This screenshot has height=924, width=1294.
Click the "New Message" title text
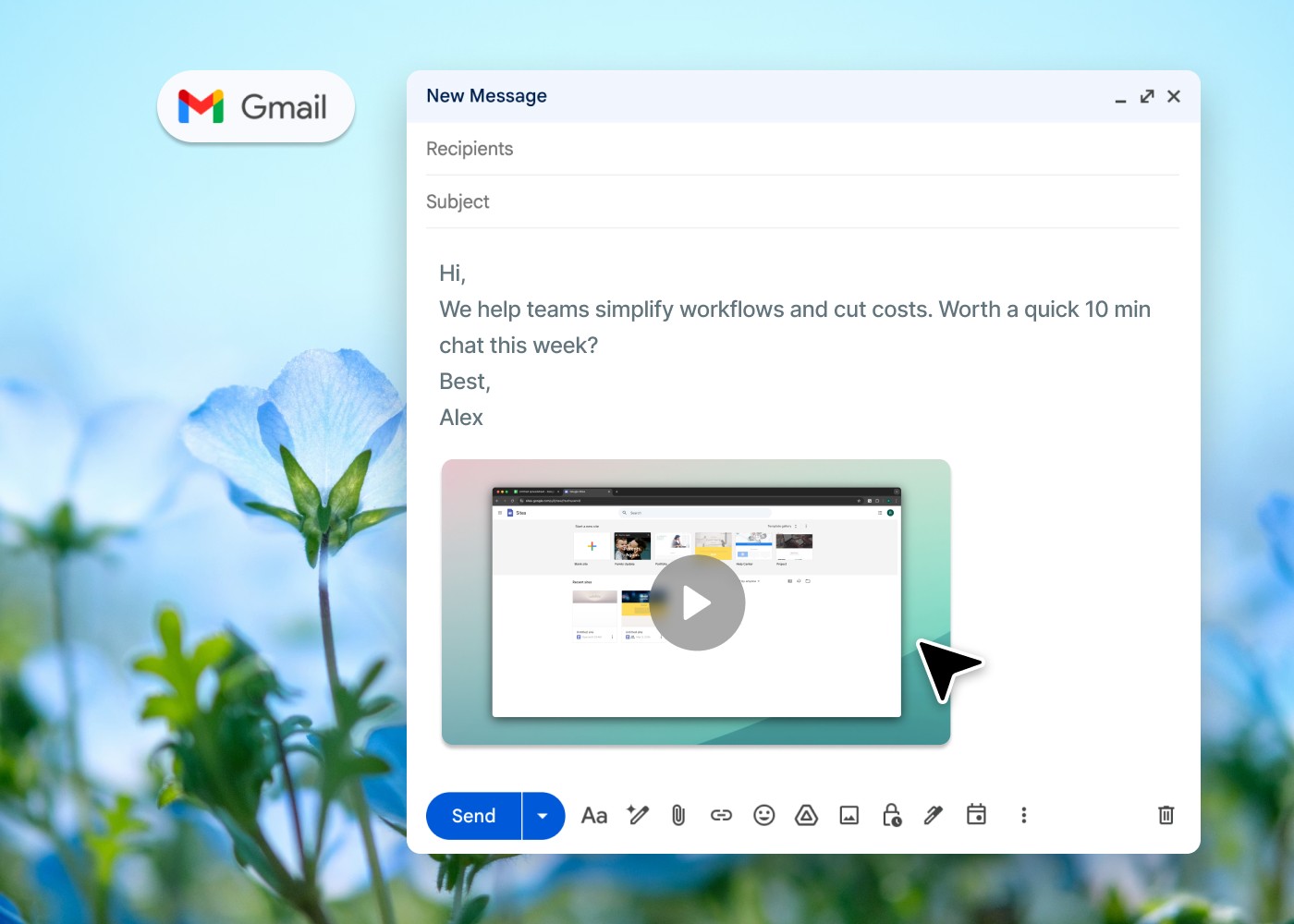tap(486, 96)
